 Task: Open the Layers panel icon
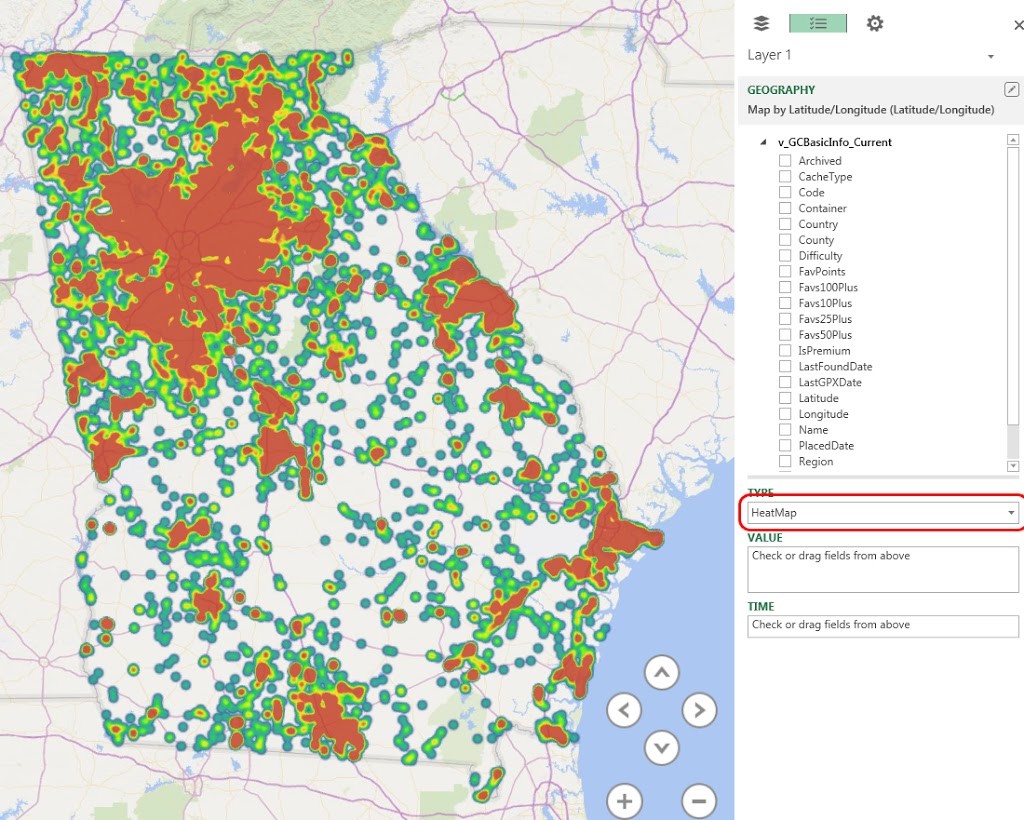tap(761, 23)
